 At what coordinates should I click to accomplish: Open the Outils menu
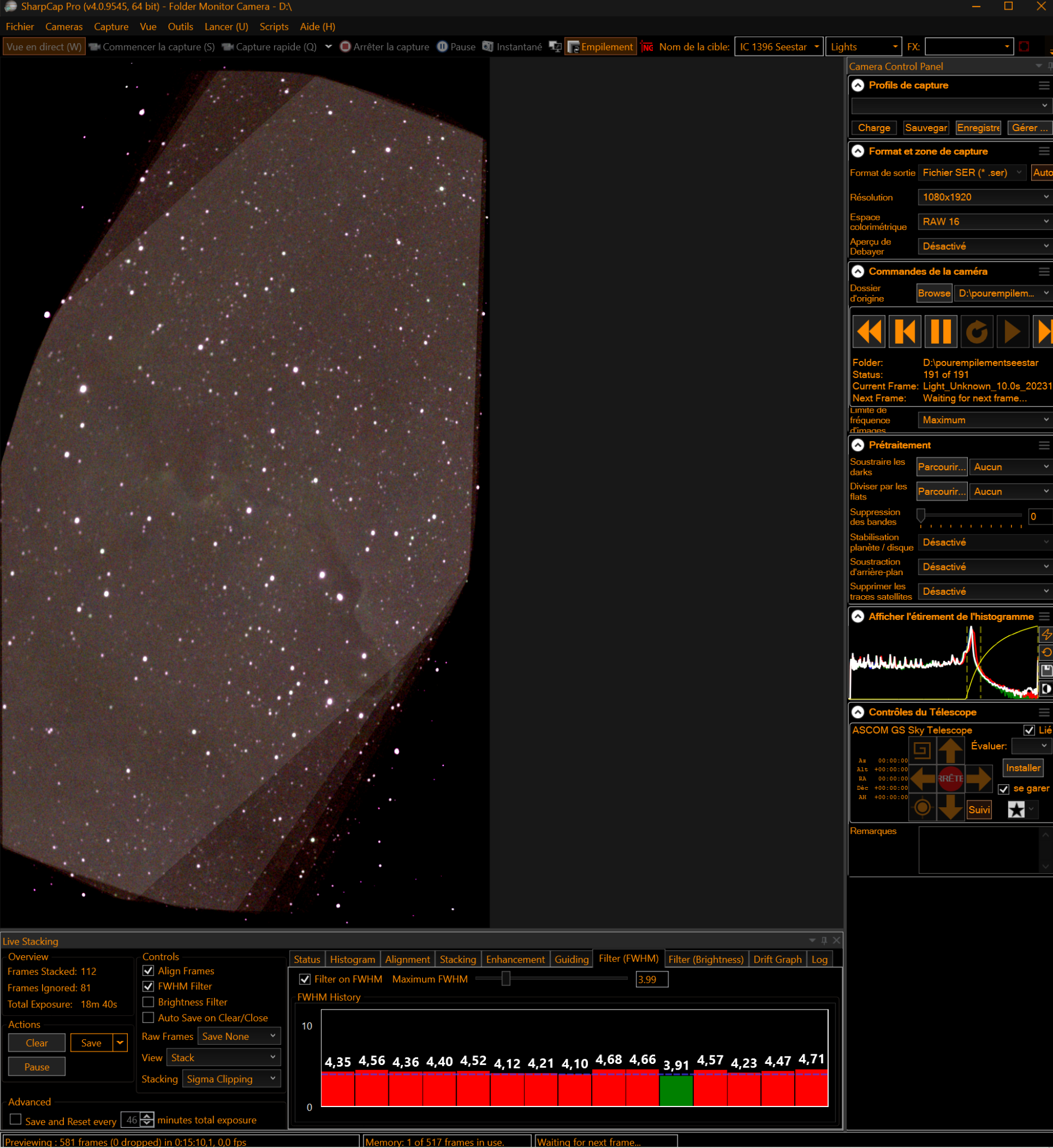[x=180, y=27]
